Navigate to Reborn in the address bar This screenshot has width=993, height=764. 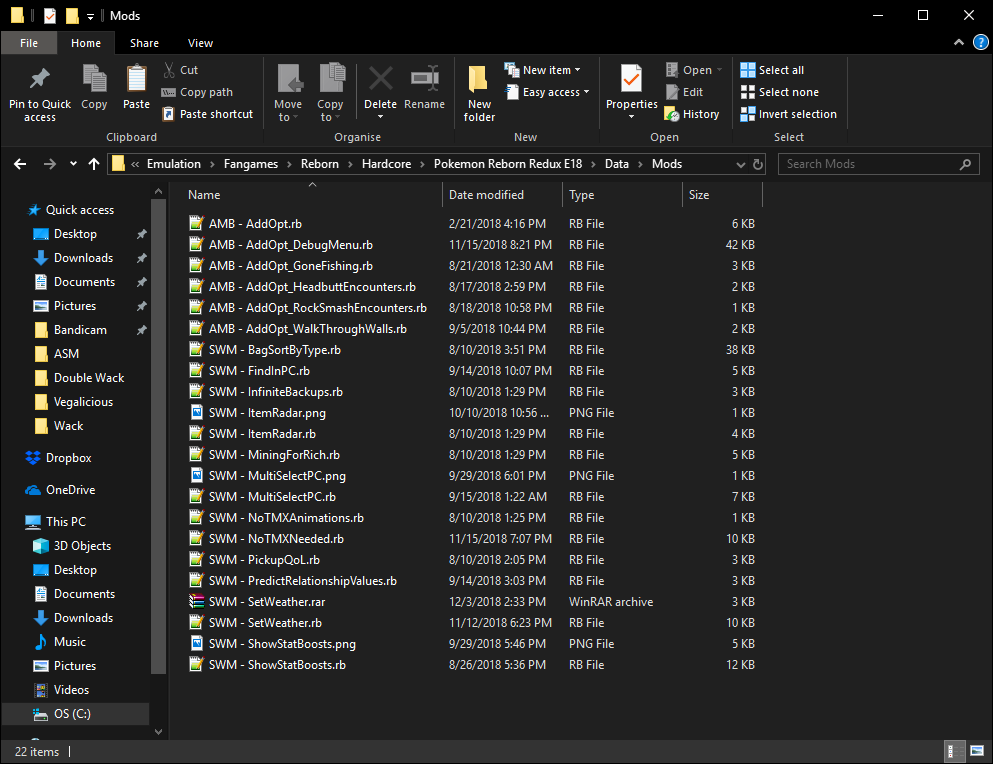tap(320, 164)
